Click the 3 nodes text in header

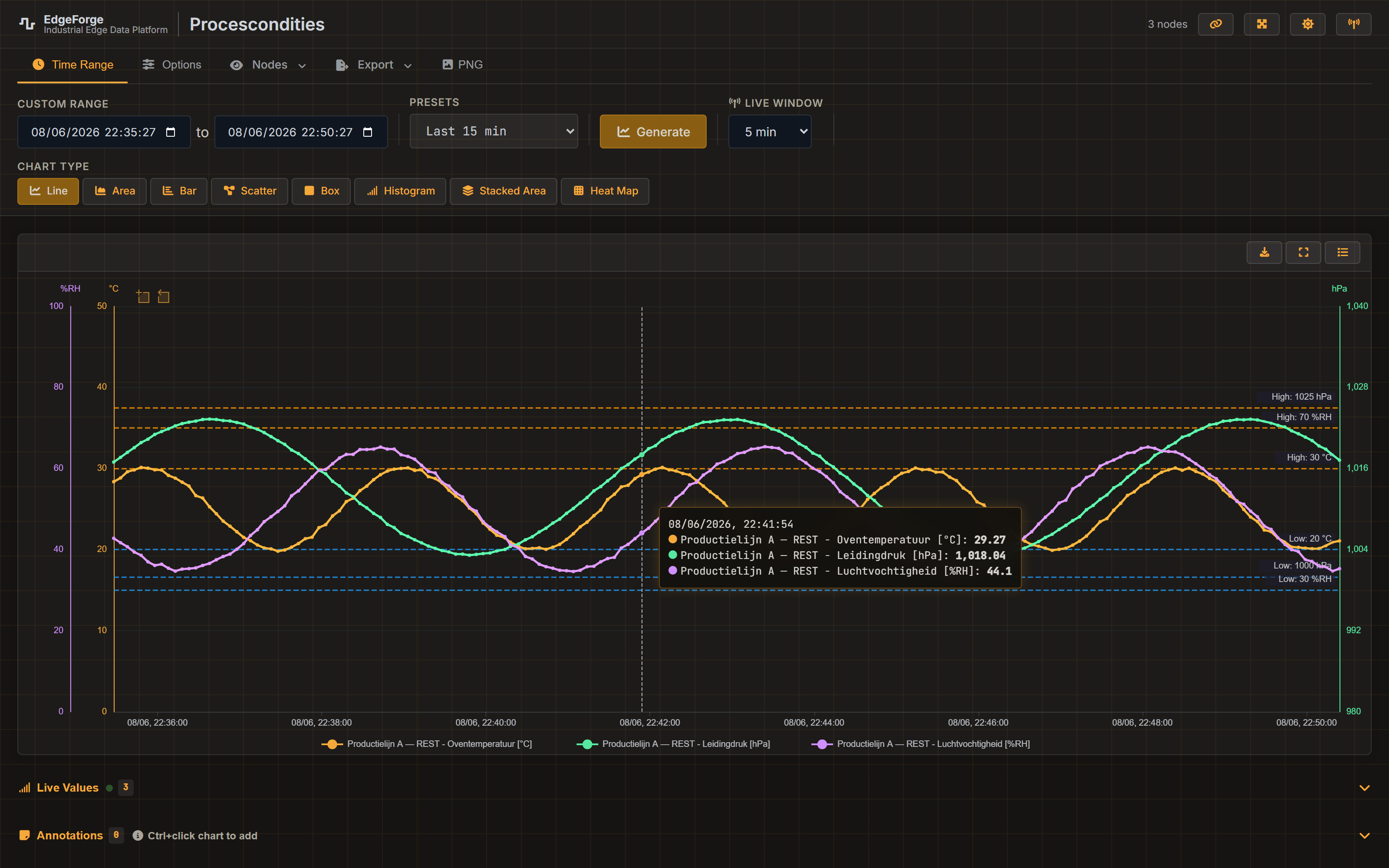[1167, 24]
